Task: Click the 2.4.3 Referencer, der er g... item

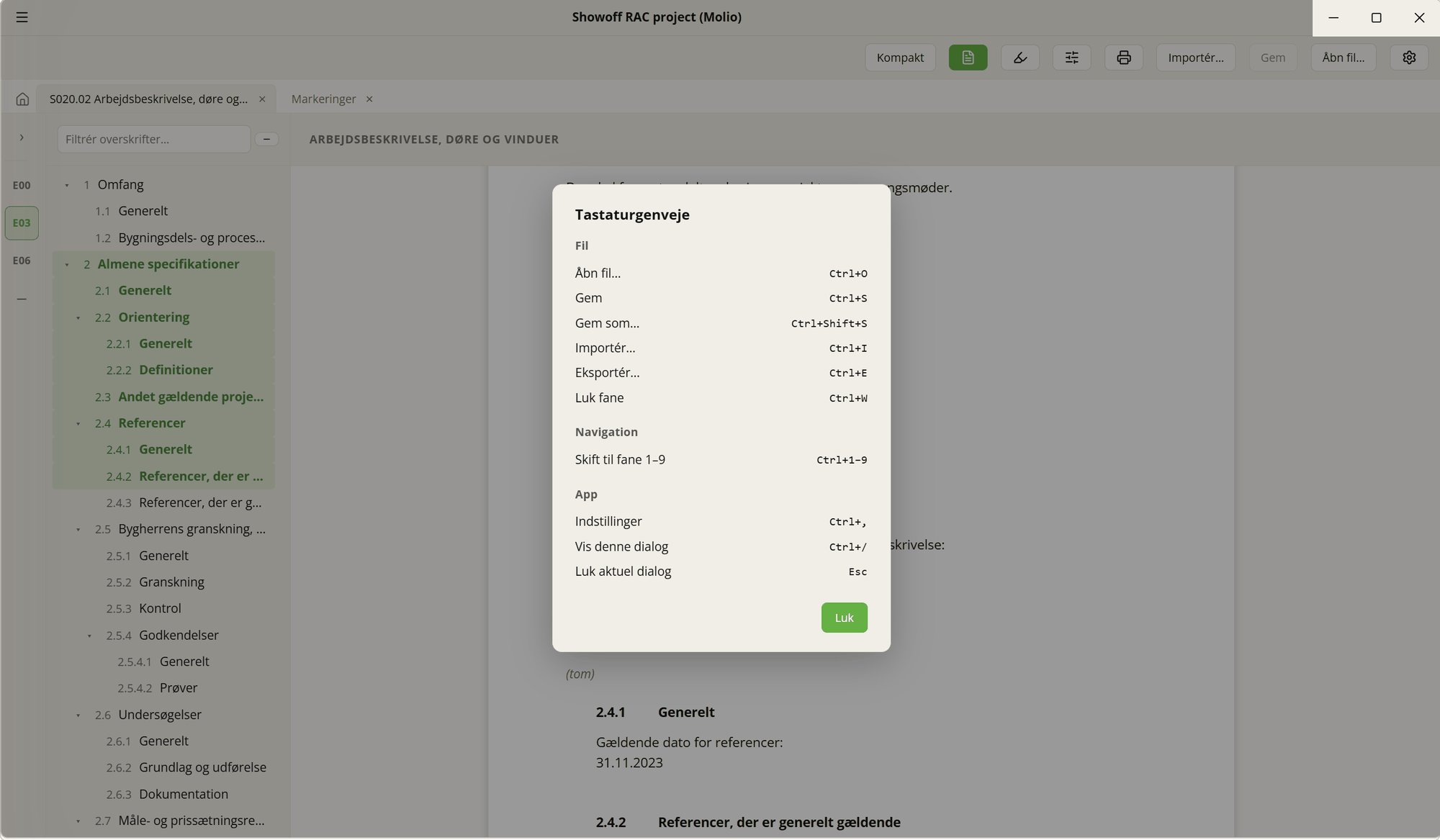Action: [163, 502]
